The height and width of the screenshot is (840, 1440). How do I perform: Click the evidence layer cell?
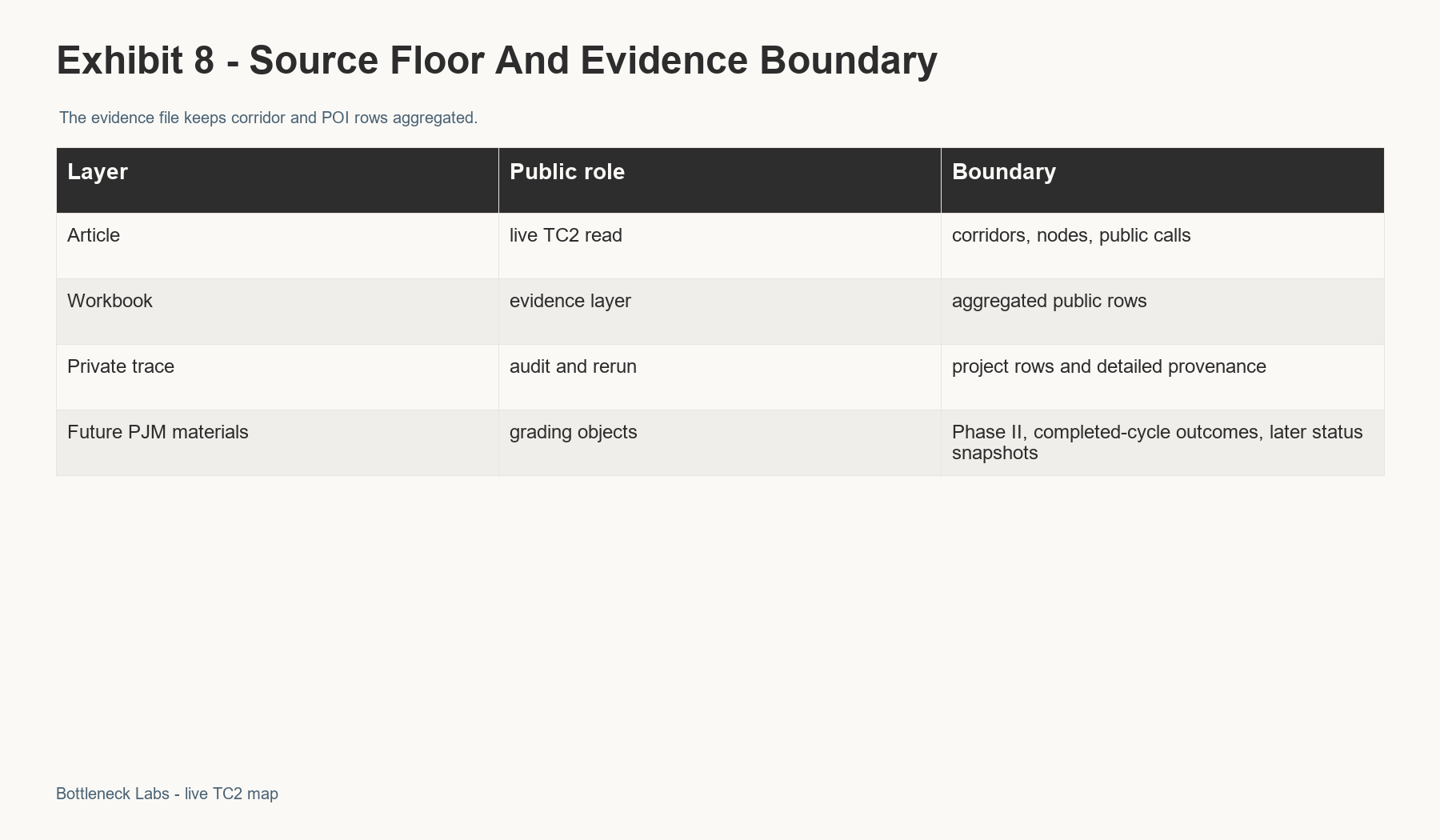(719, 311)
